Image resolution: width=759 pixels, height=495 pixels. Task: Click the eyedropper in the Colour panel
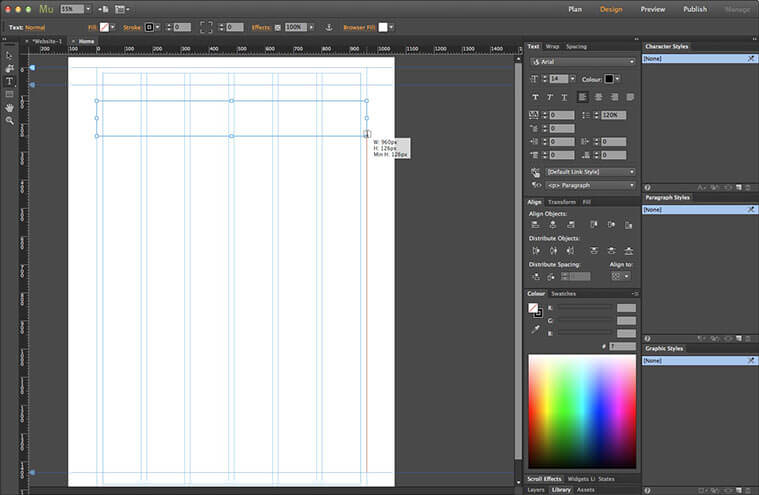[x=534, y=329]
